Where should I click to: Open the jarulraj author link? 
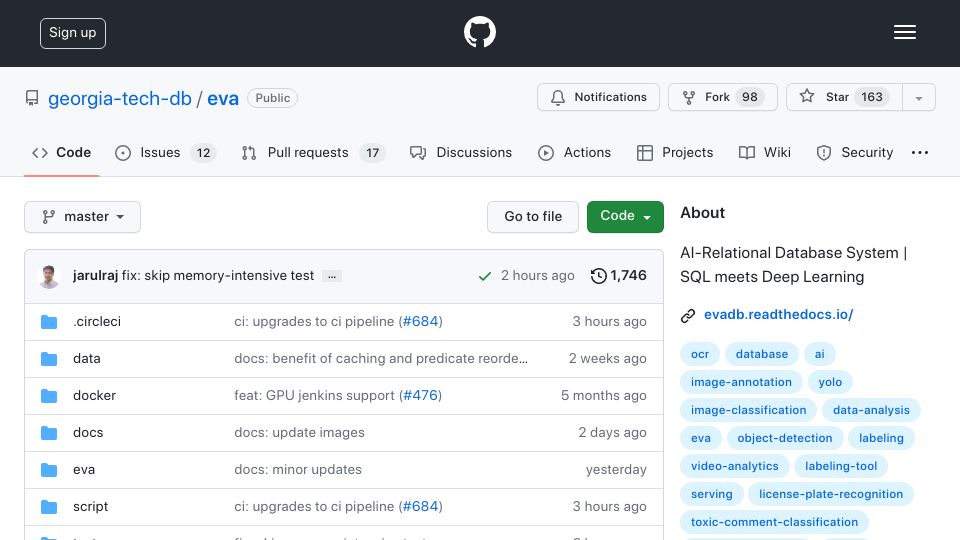point(95,276)
